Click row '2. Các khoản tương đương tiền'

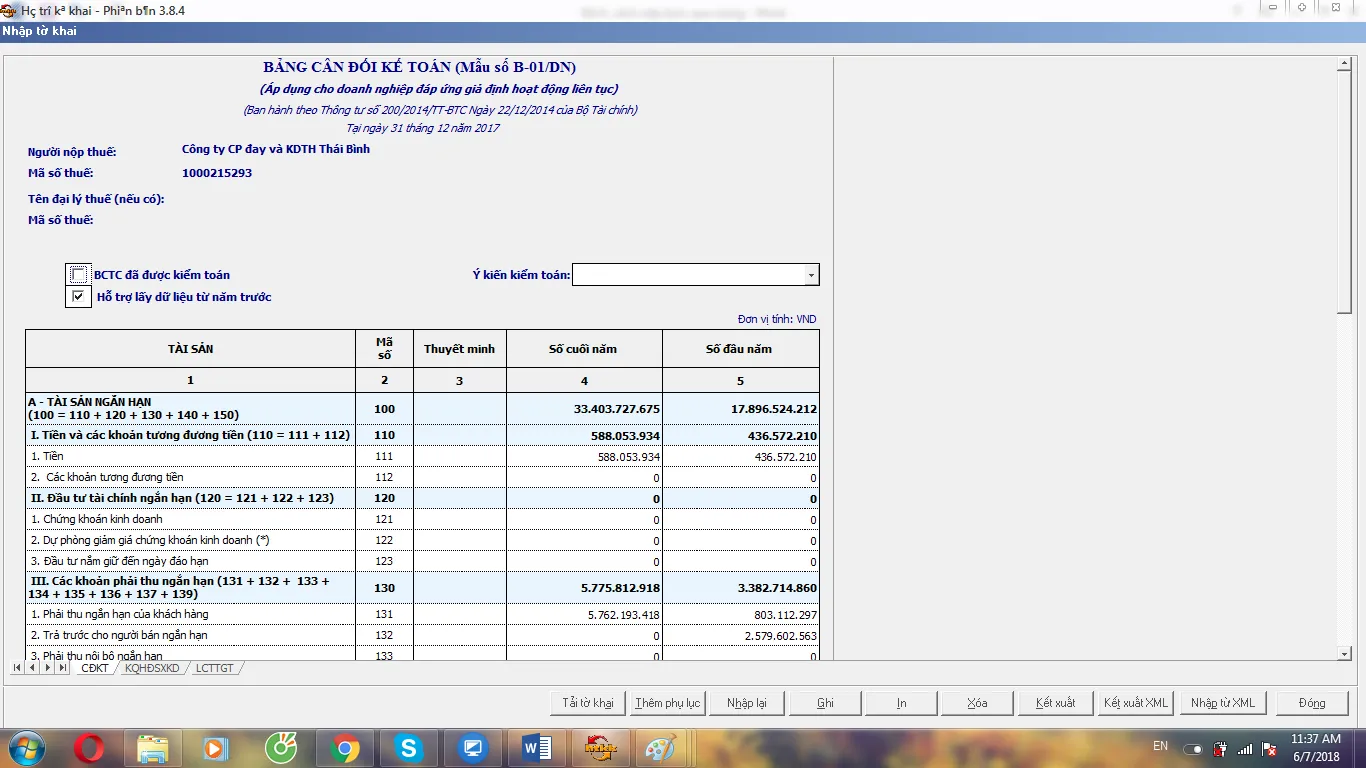(x=190, y=477)
